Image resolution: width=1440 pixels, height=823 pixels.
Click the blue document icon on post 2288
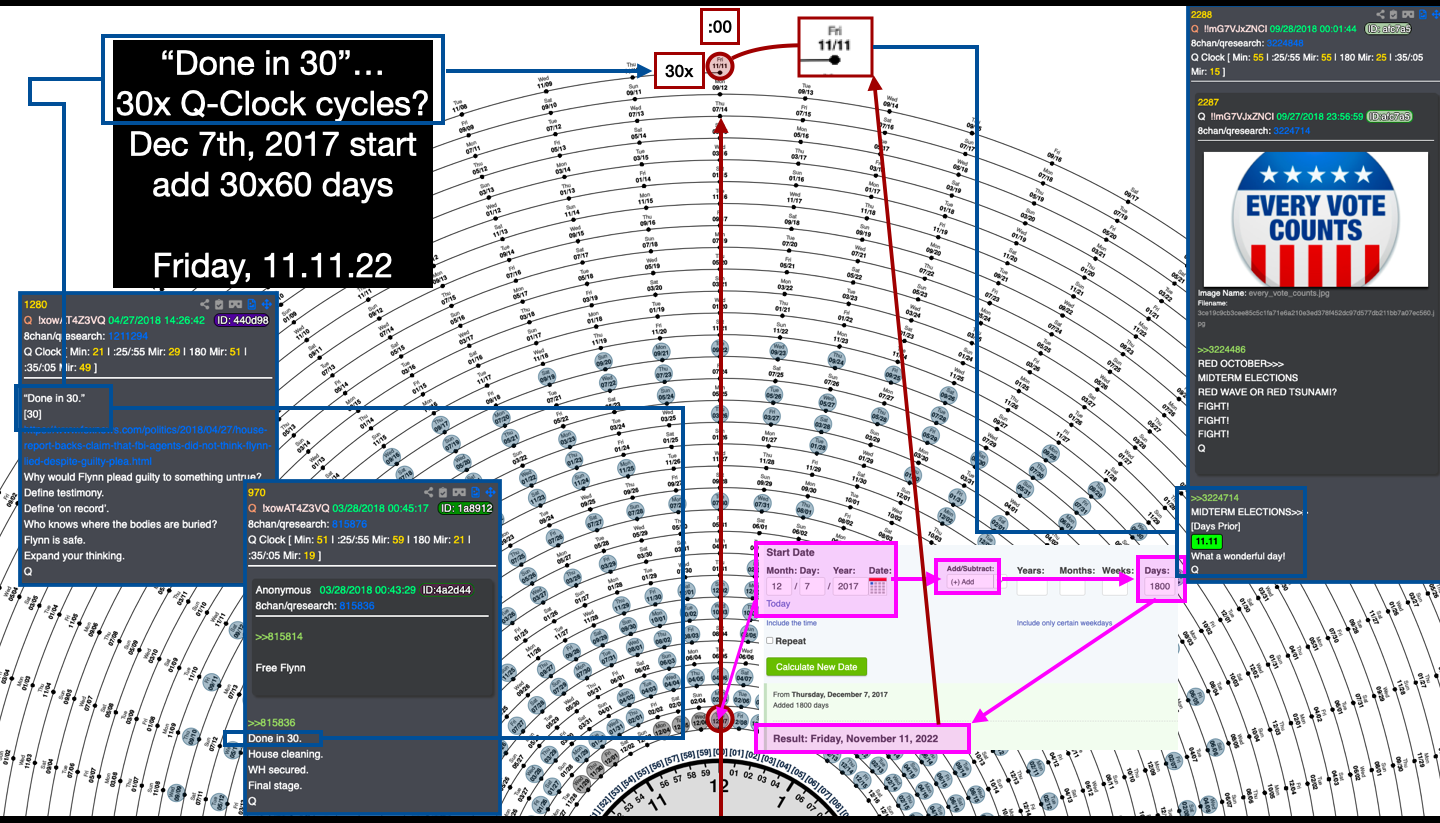tap(1422, 15)
